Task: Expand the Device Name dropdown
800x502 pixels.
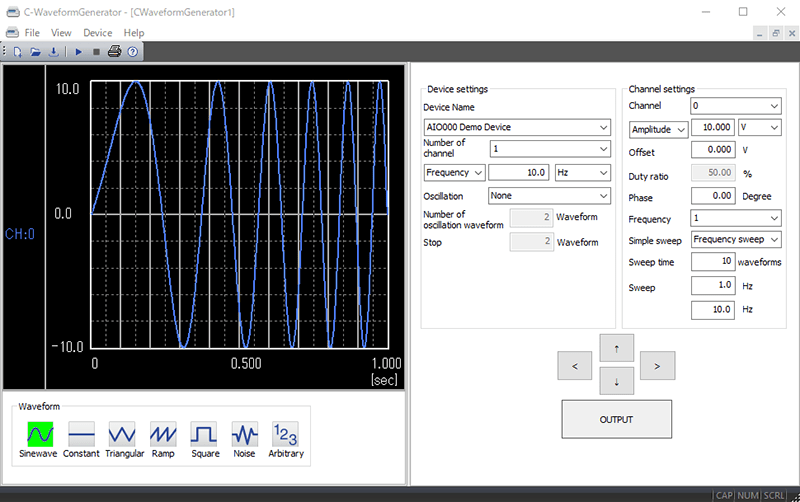Action: click(x=516, y=127)
